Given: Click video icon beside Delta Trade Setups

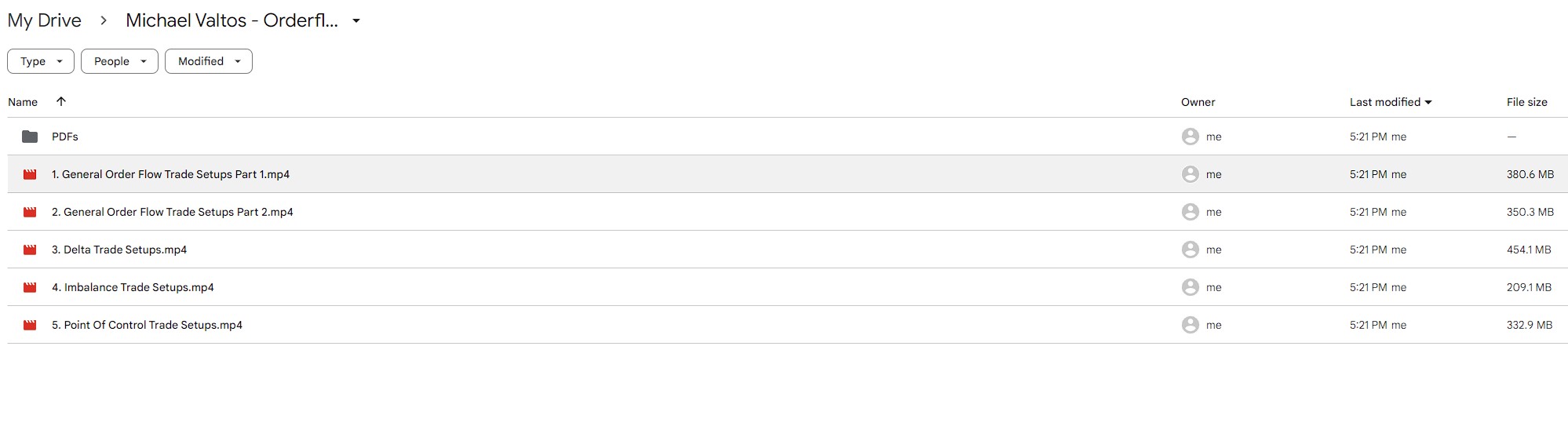Looking at the screenshot, I should pos(30,250).
